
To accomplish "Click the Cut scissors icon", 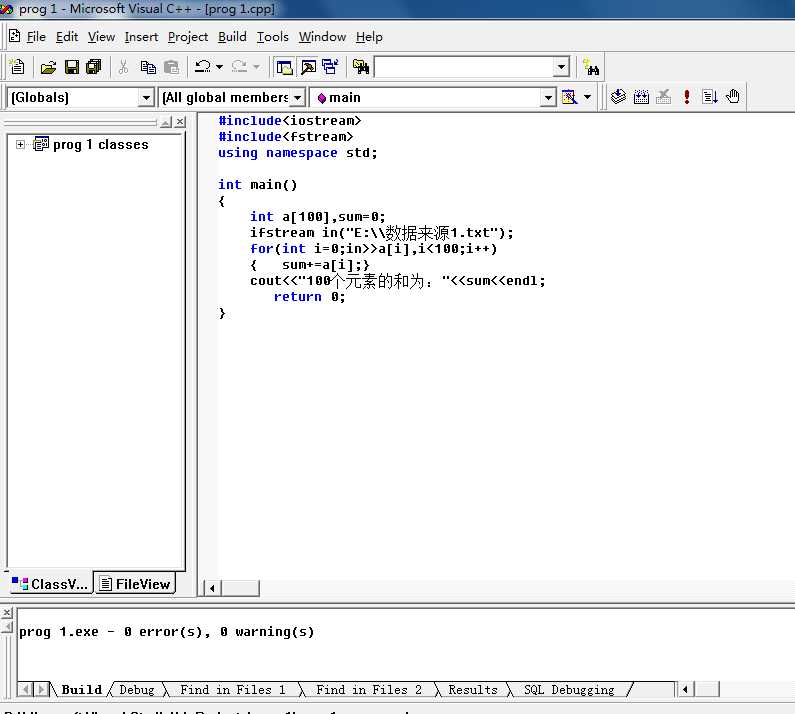I will pyautogui.click(x=123, y=67).
